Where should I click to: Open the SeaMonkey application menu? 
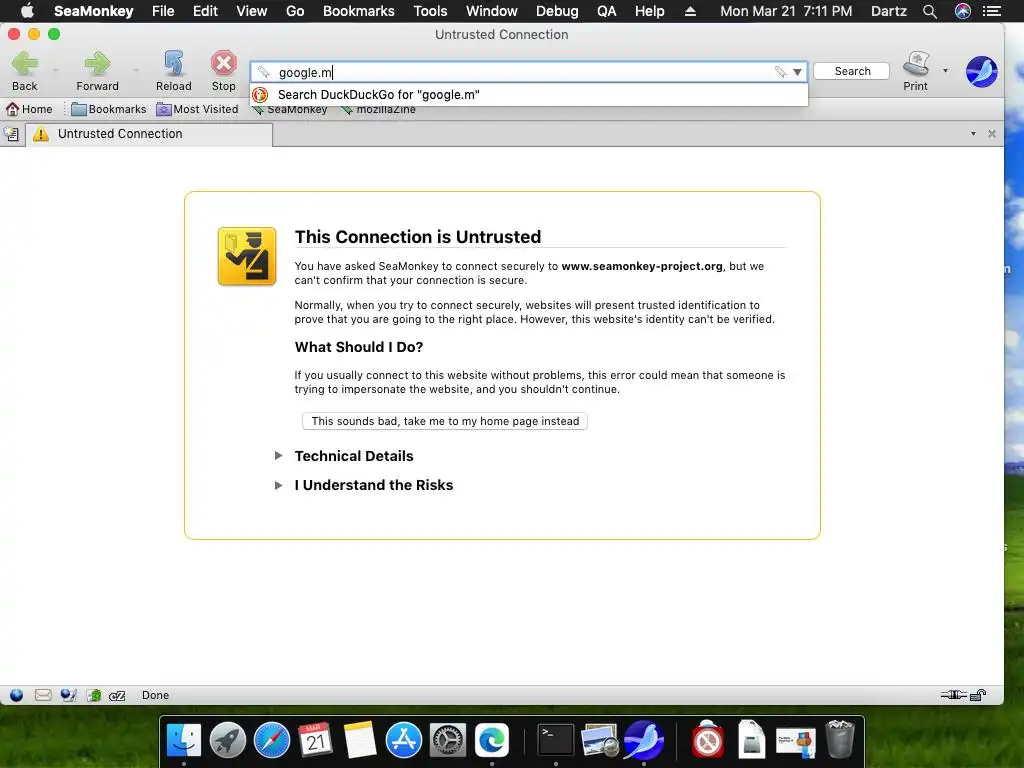point(93,11)
